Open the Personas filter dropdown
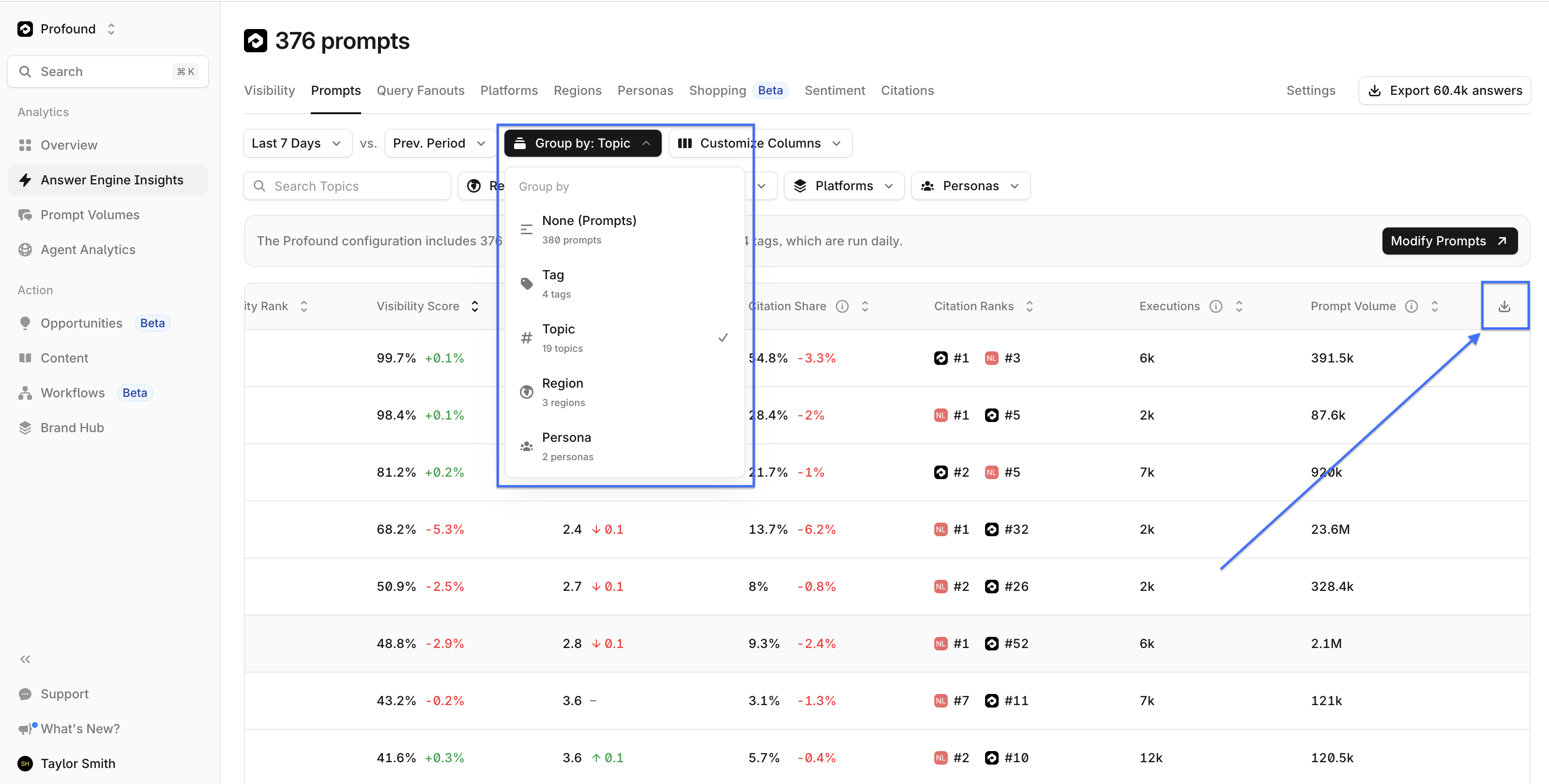Screen dimensions: 1549x784 [970, 186]
